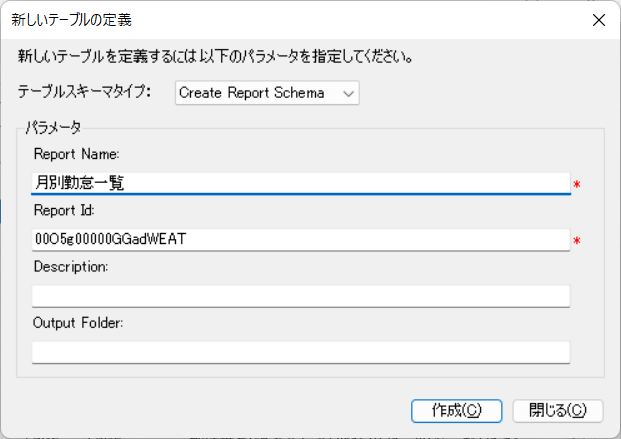This screenshot has width=621, height=439.
Task: Open the Create Report Schema dropdown
Action: coord(266,93)
